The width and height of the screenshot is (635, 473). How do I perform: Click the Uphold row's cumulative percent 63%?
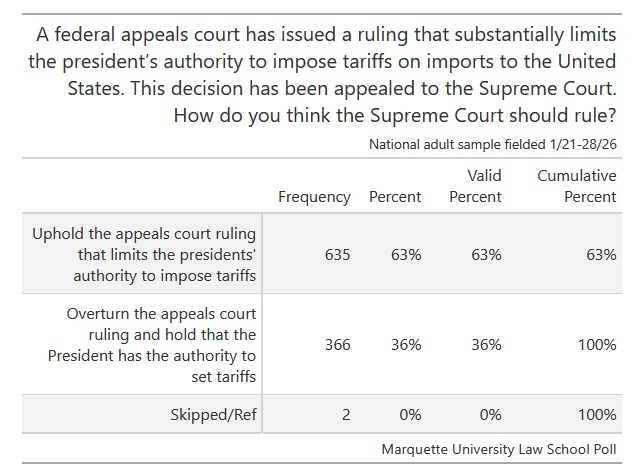[x=601, y=255]
